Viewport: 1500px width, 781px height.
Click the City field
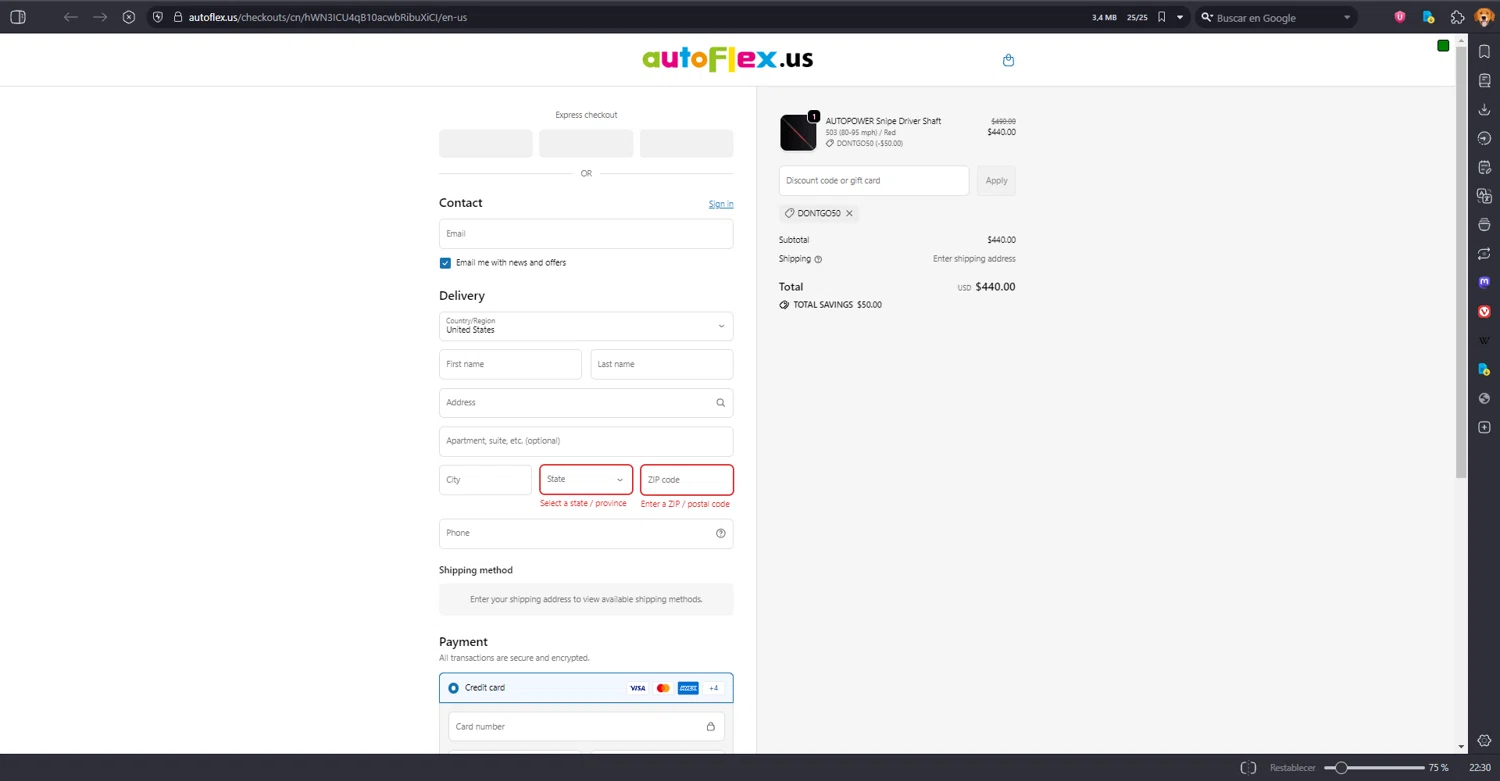click(x=485, y=480)
